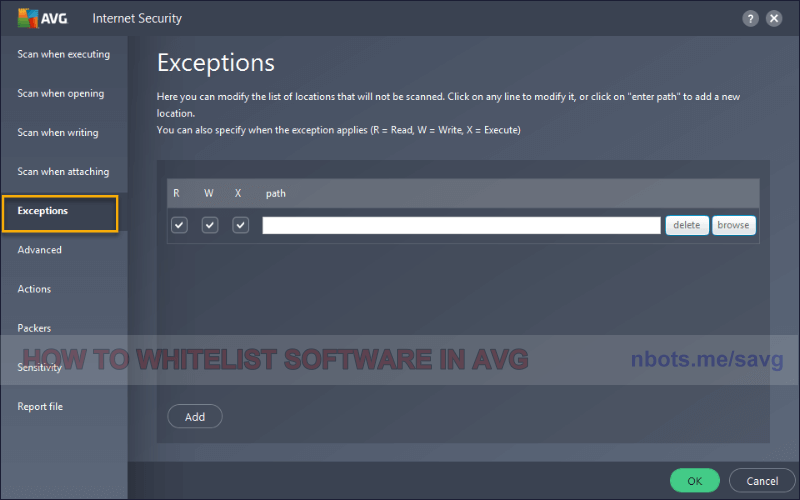This screenshot has width=800, height=500.
Task: Open Scan when executing settings
Action: point(64,54)
